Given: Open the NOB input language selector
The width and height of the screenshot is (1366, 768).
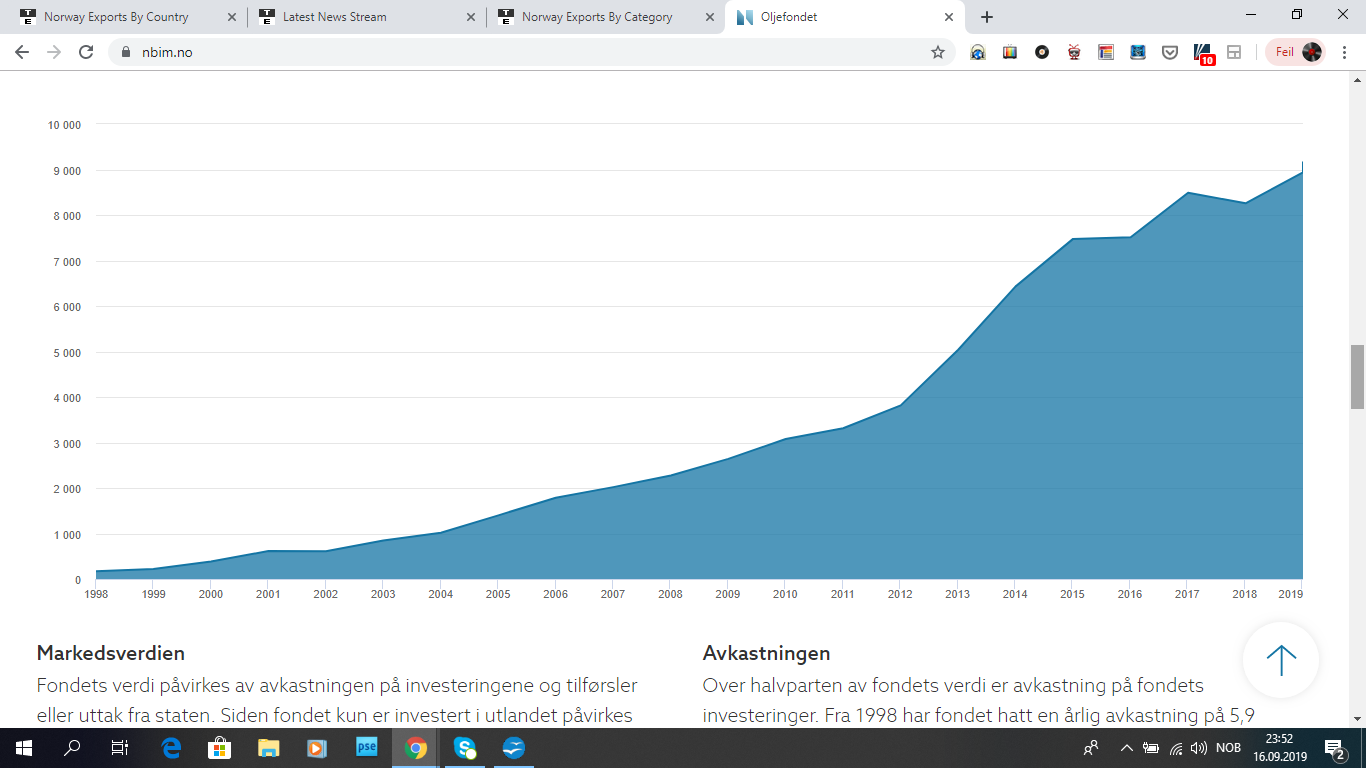Looking at the screenshot, I should (1228, 748).
